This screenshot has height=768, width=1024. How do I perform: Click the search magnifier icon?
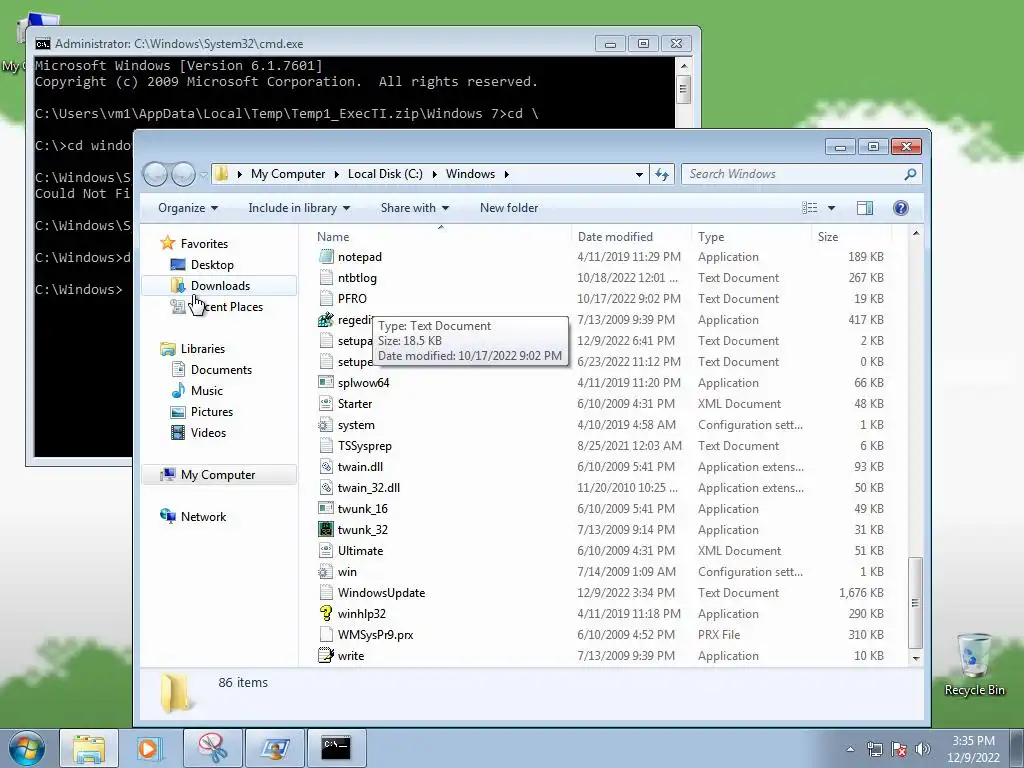pos(910,174)
